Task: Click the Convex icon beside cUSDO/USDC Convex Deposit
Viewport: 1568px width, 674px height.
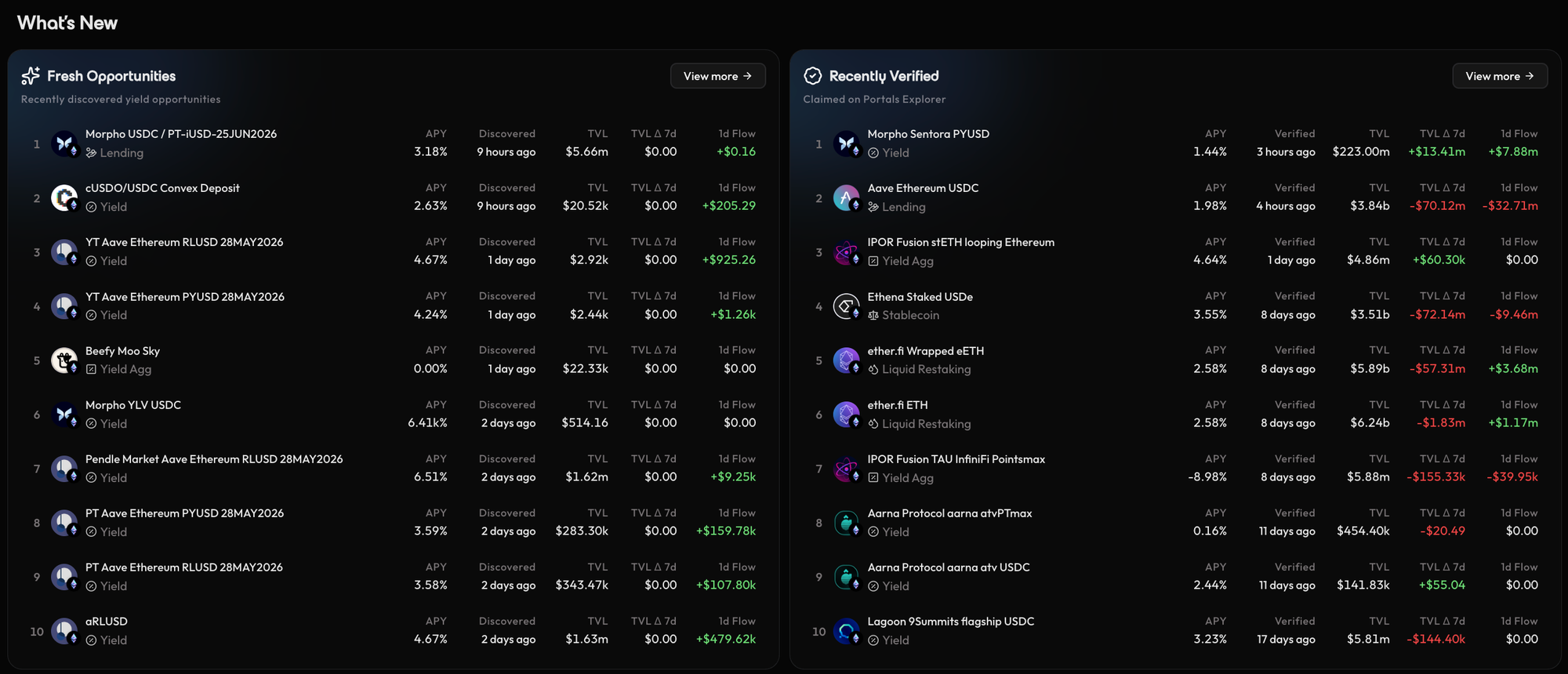Action: click(x=64, y=197)
